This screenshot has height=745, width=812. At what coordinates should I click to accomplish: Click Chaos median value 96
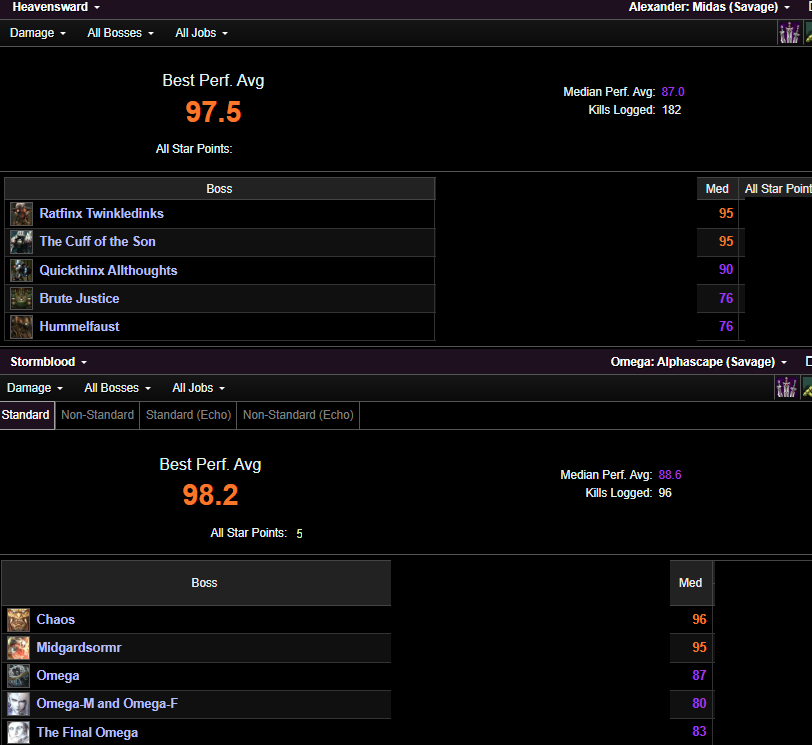699,619
